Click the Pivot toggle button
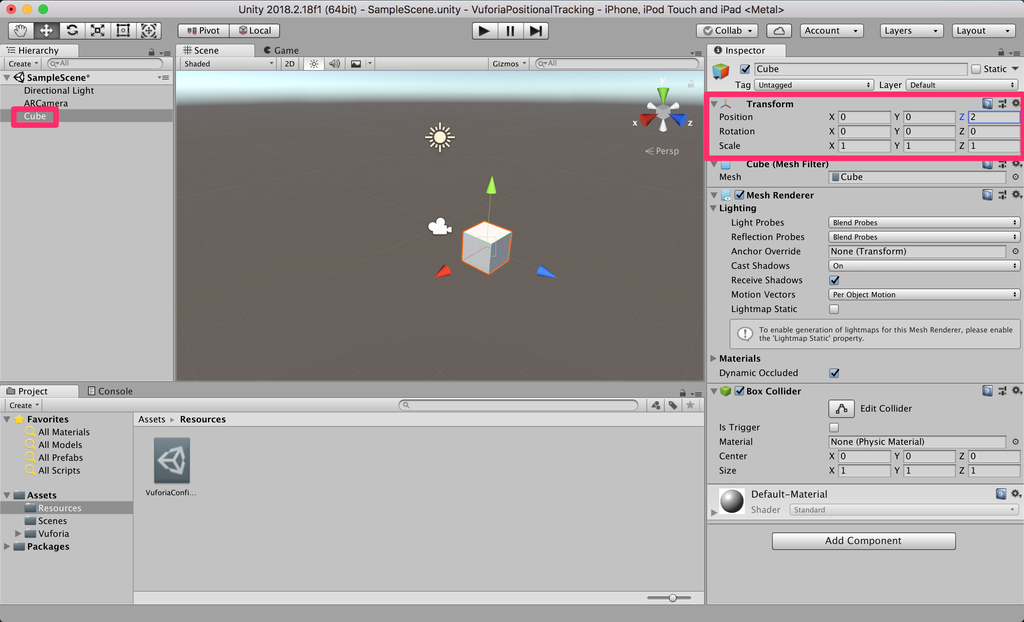 click(203, 31)
